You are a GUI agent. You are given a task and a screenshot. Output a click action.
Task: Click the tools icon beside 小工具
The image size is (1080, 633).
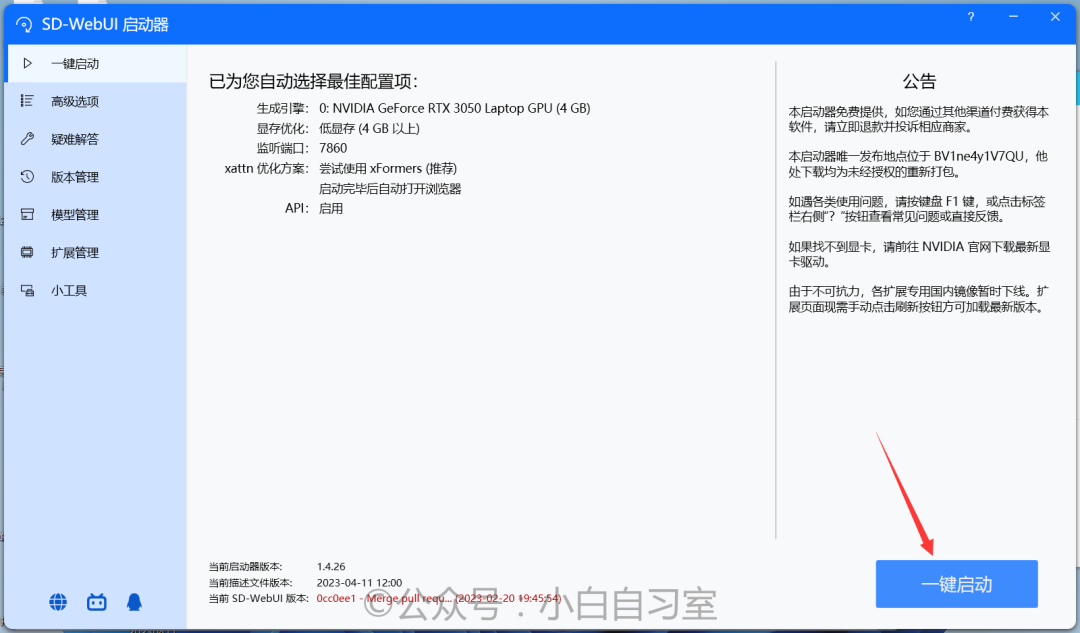click(27, 290)
